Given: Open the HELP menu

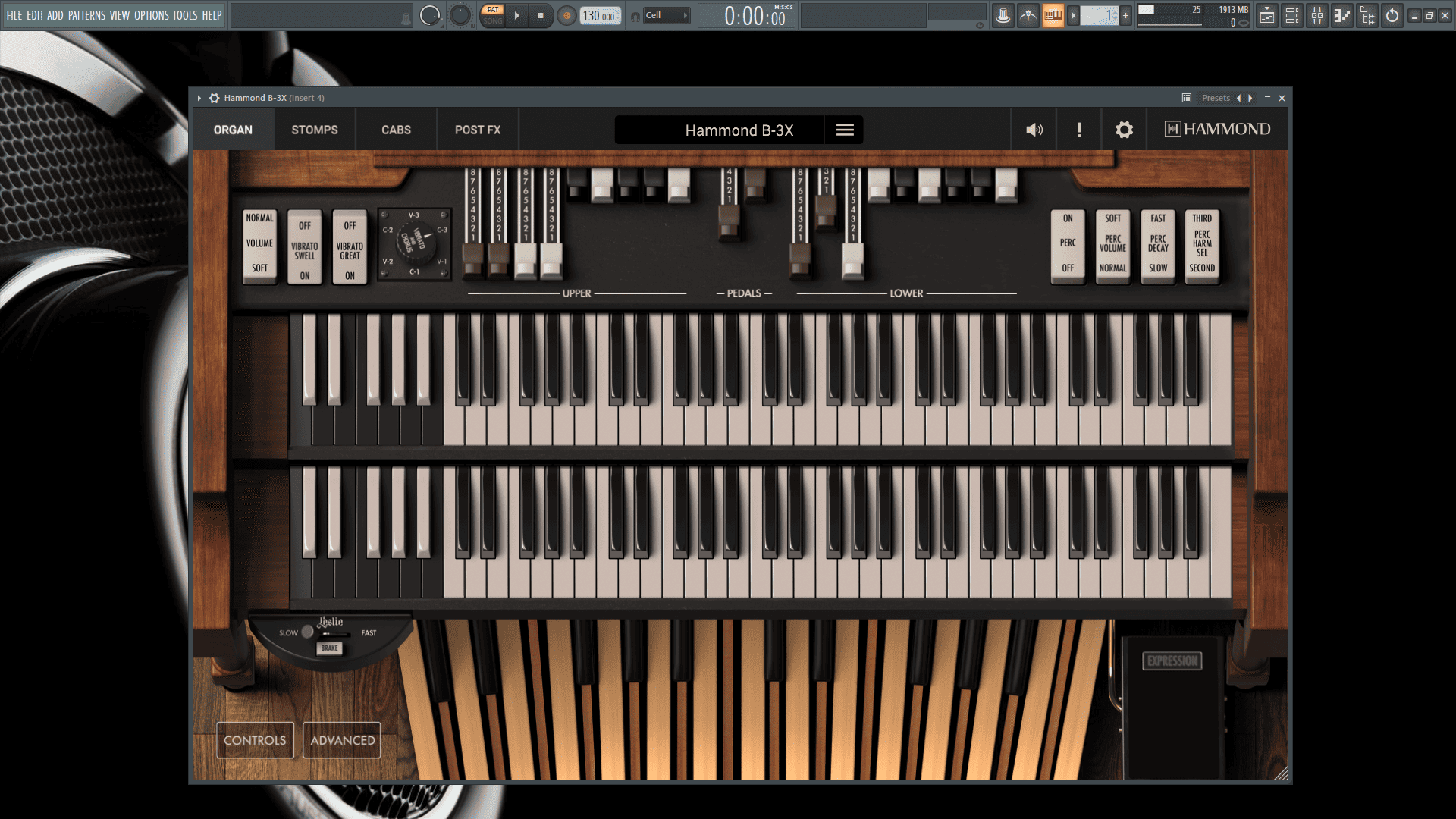Looking at the screenshot, I should 212,15.
